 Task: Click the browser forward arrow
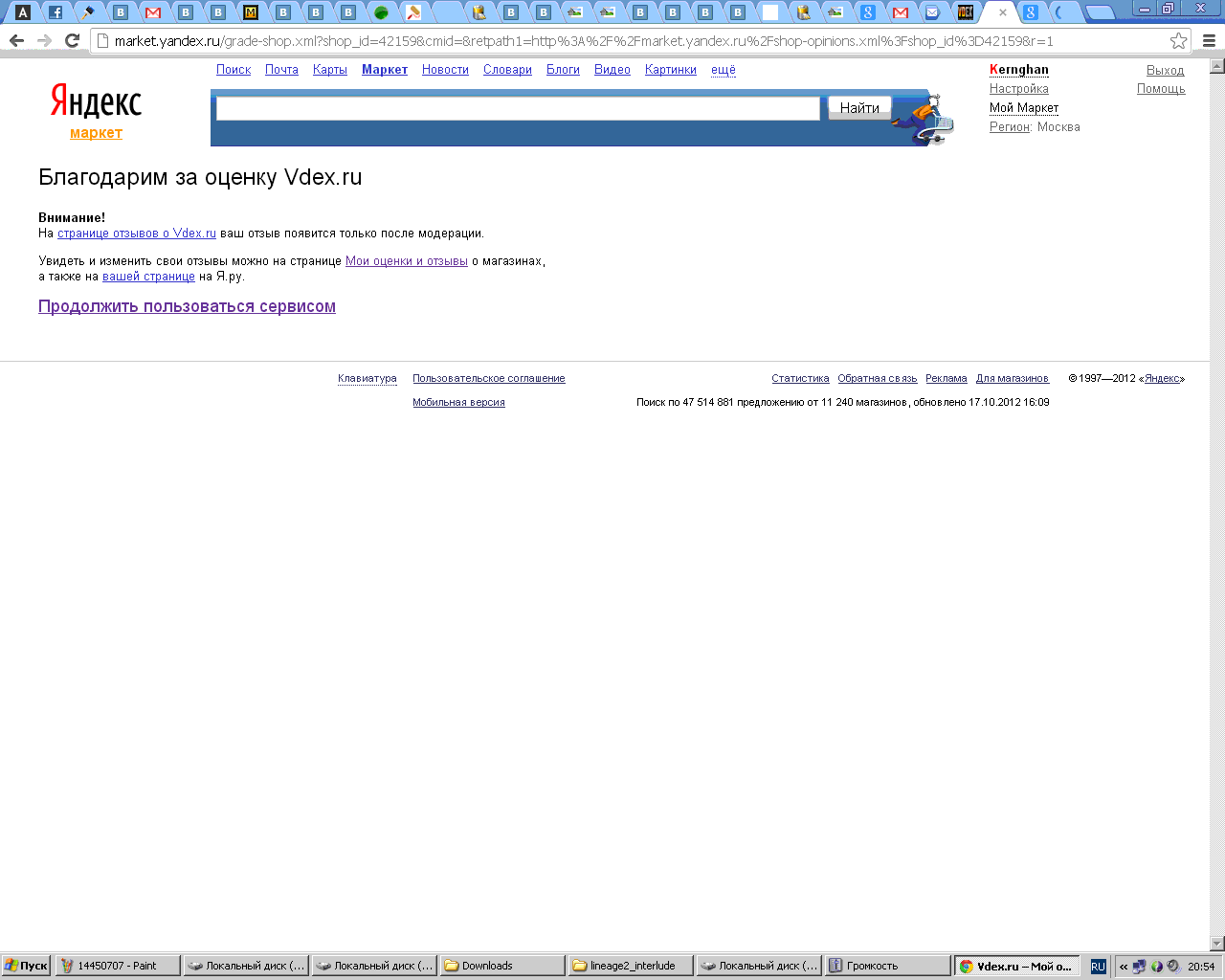coord(44,41)
